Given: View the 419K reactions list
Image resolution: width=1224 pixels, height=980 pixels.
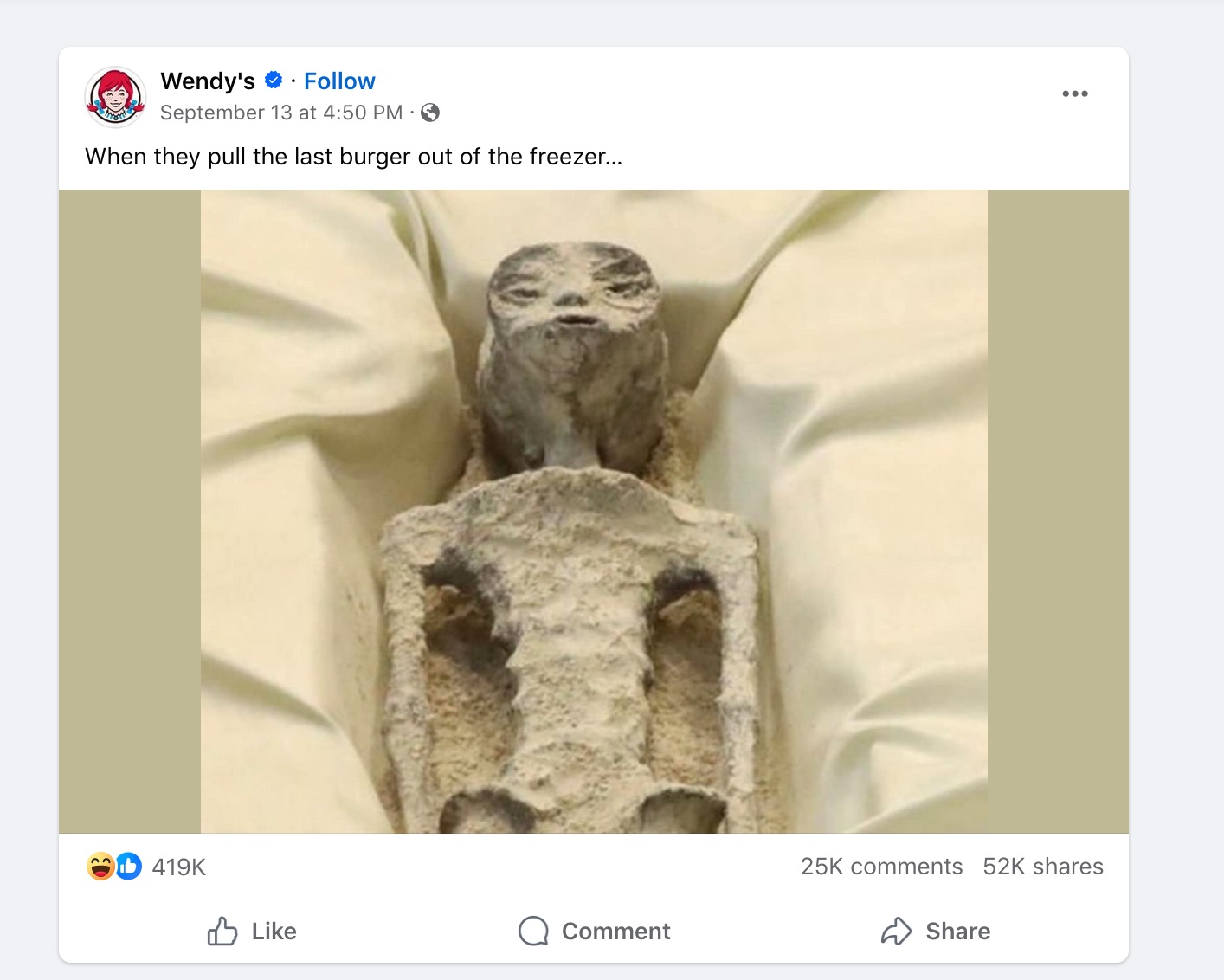Looking at the screenshot, I should coord(179,867).
